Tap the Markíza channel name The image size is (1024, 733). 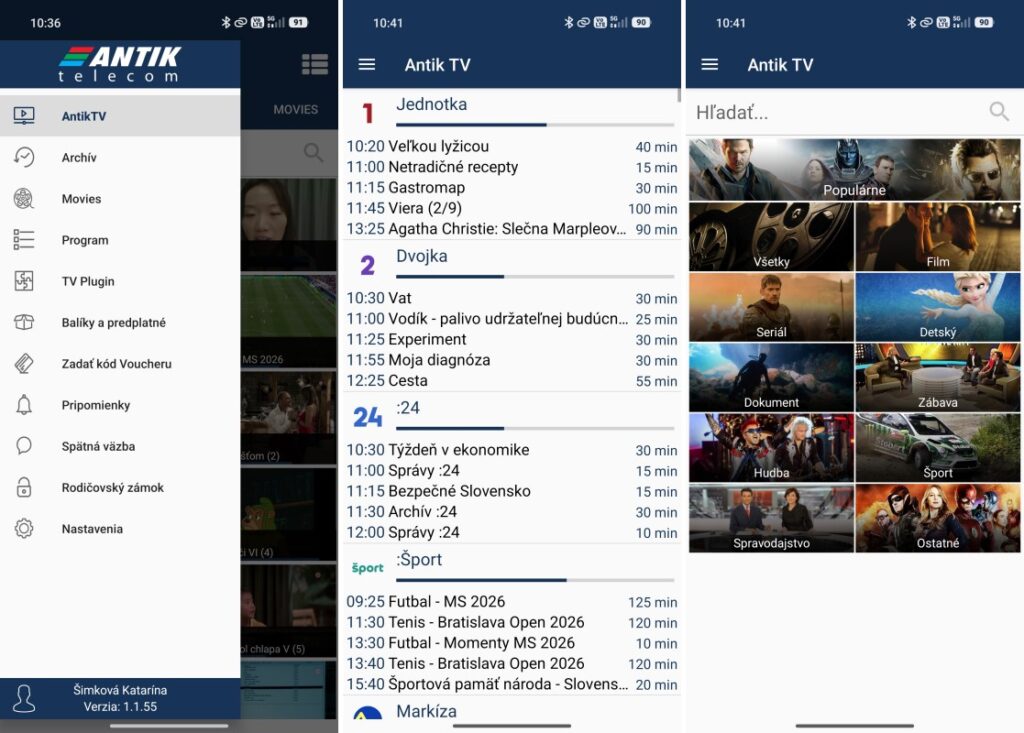pyautogui.click(x=426, y=711)
